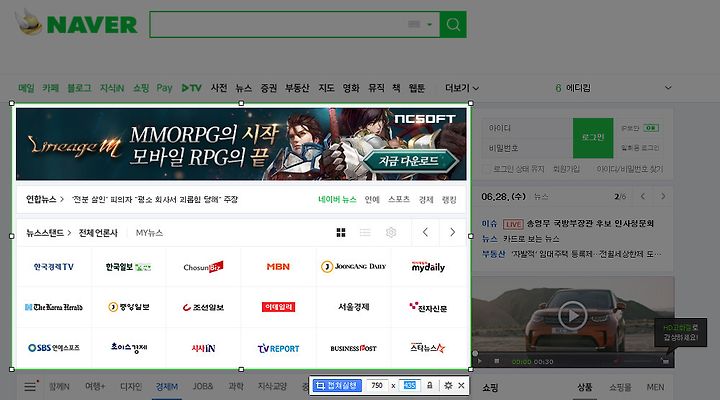
Task: Go to next newsstand page
Action: click(452, 232)
